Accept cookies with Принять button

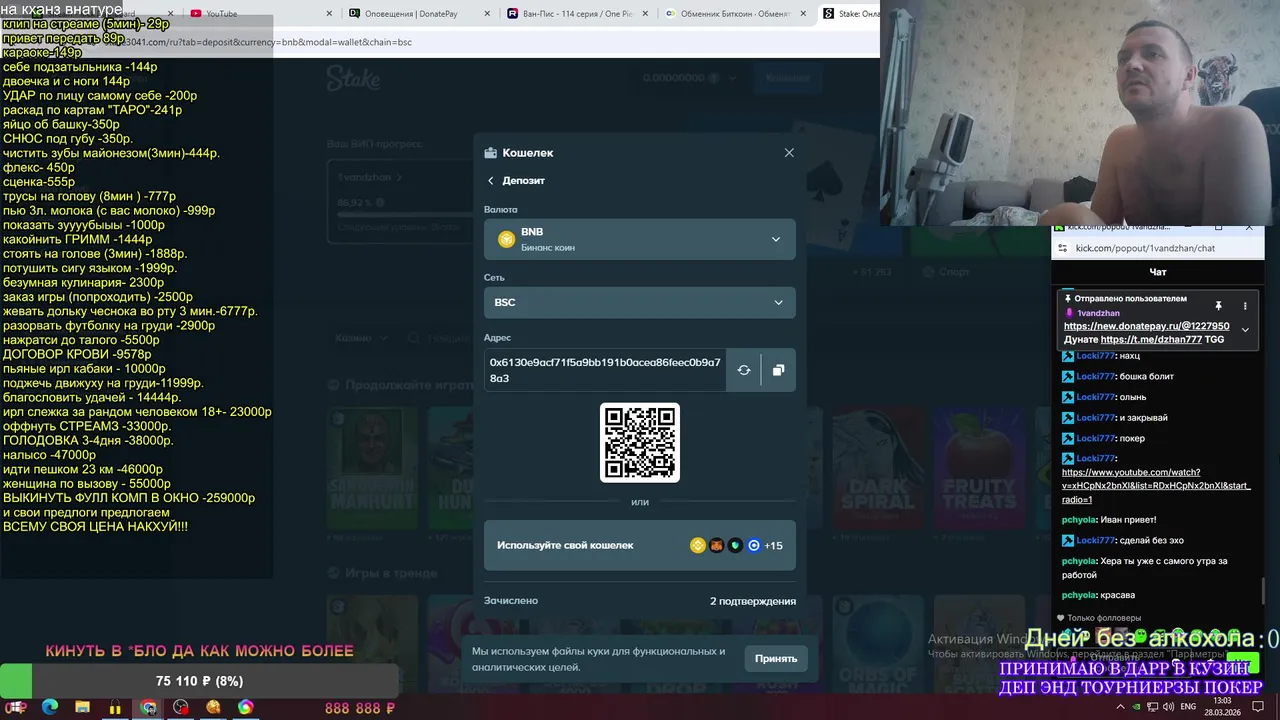coord(776,658)
